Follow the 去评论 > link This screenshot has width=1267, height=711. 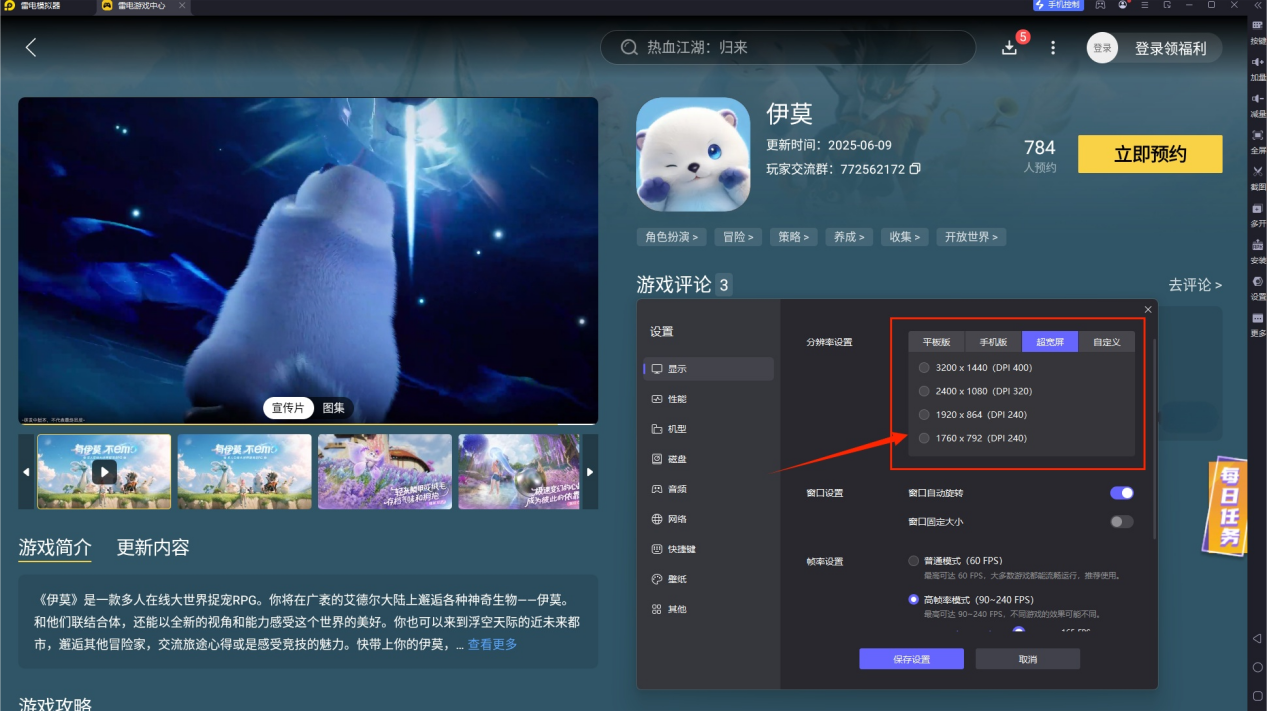(x=1195, y=285)
